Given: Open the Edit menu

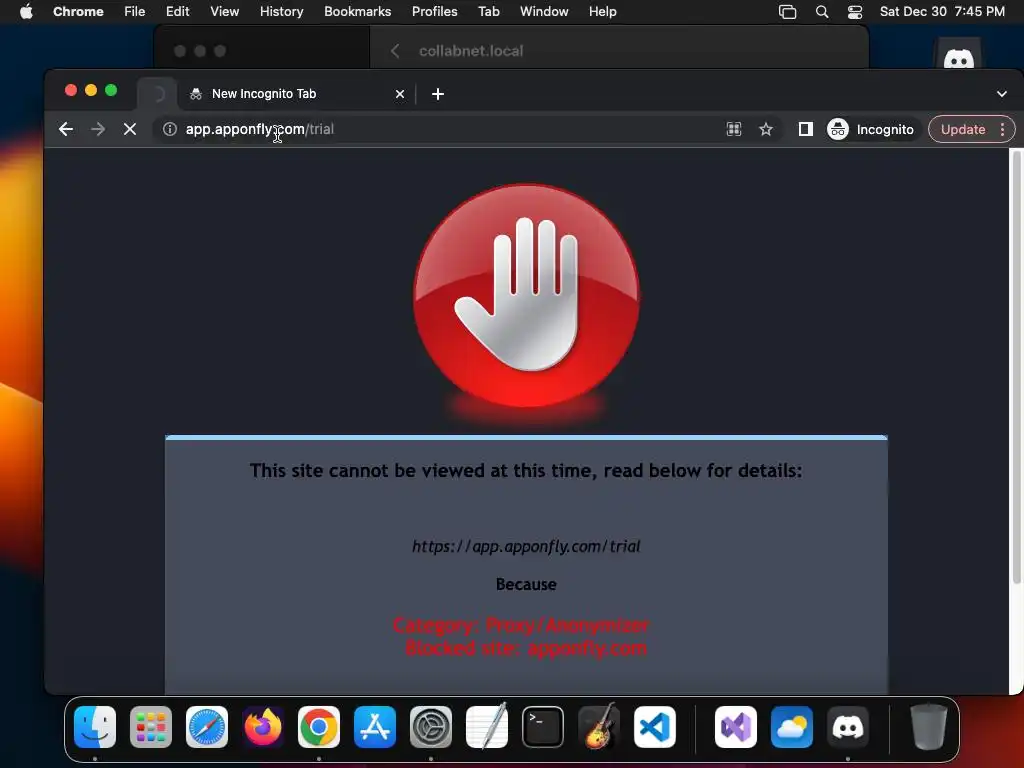Looking at the screenshot, I should [x=178, y=12].
